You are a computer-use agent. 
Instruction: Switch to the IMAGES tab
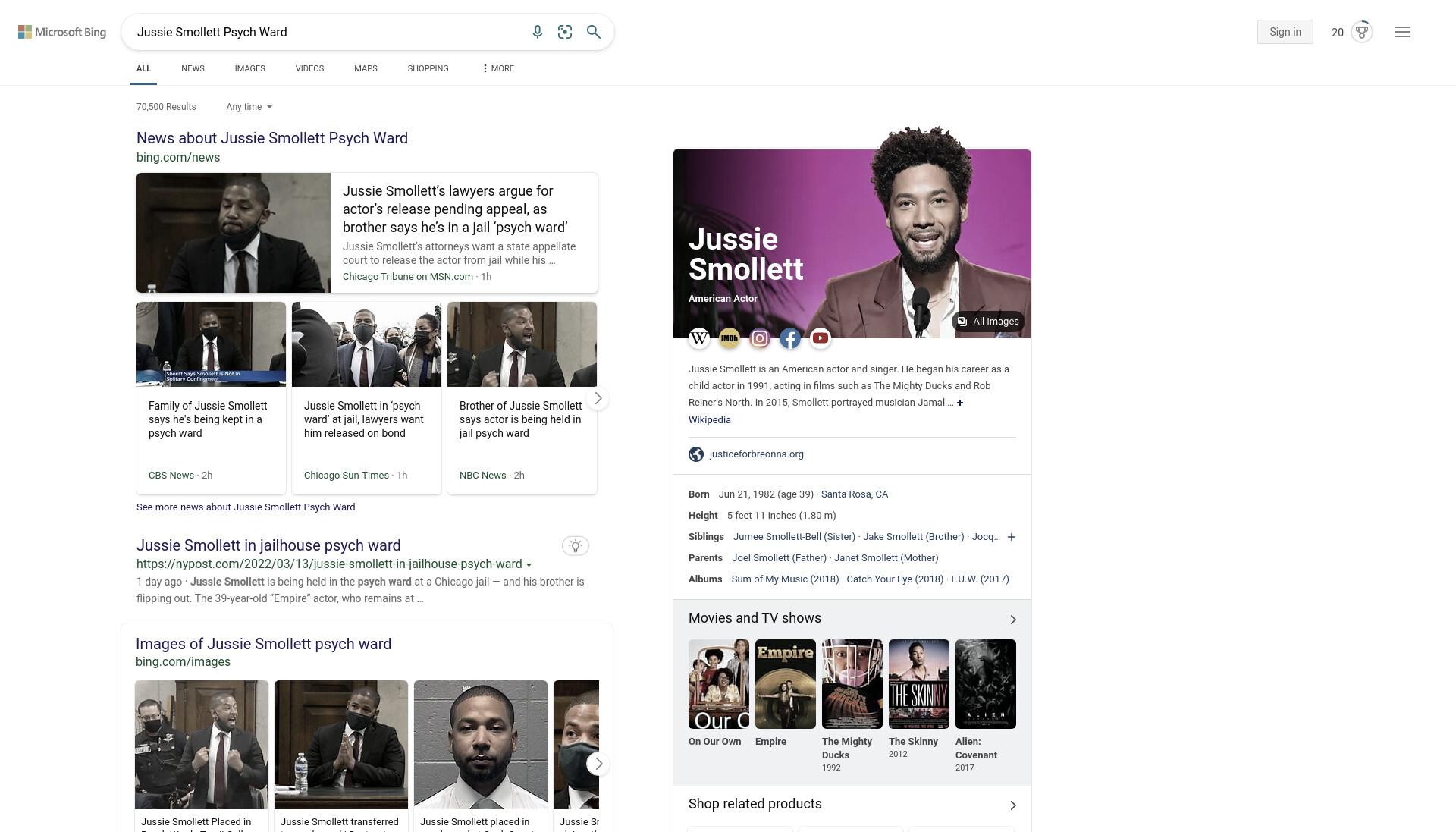[249, 68]
